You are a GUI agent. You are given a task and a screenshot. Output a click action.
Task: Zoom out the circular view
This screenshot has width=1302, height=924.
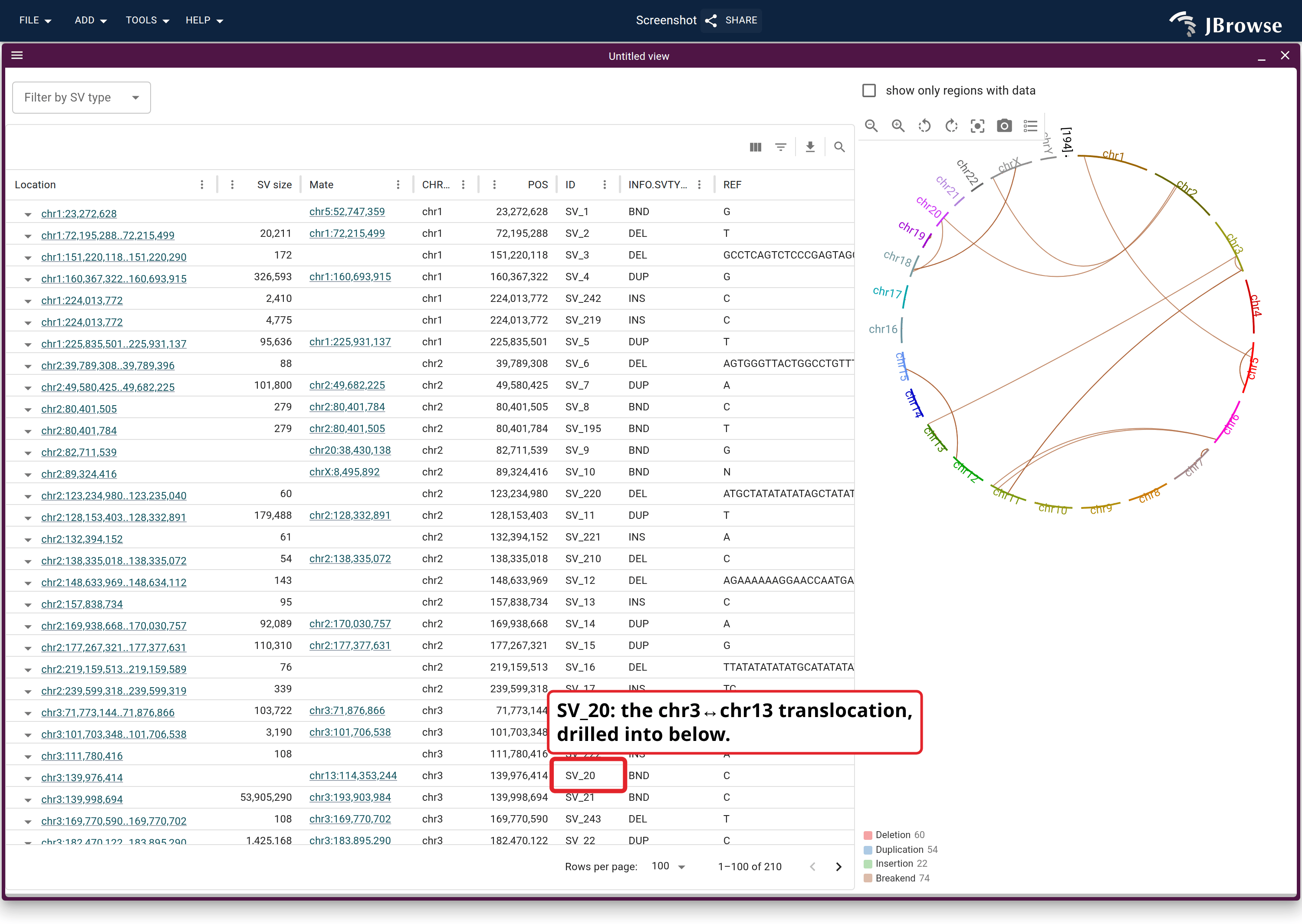pos(871,126)
